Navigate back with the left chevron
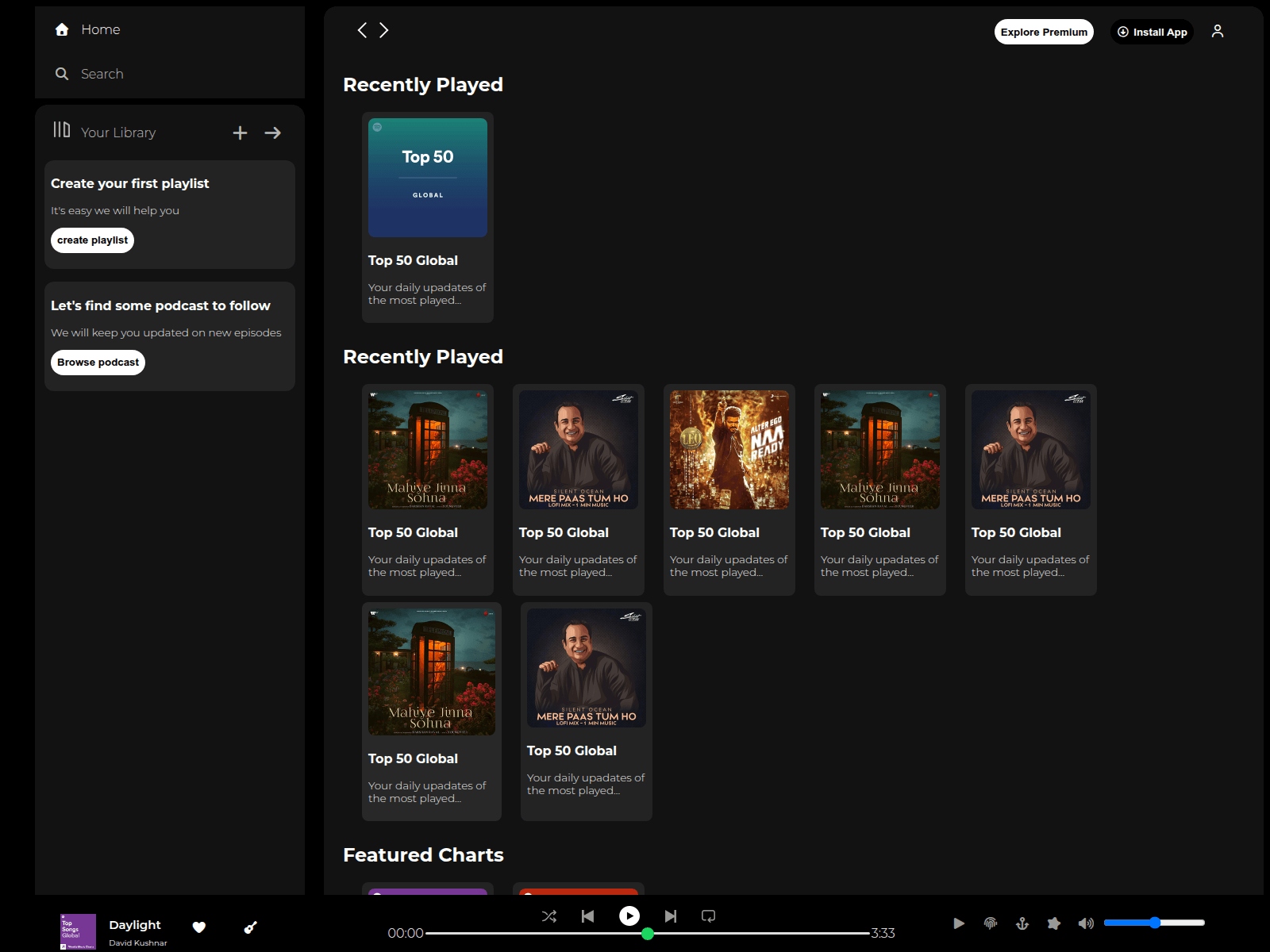 click(362, 30)
